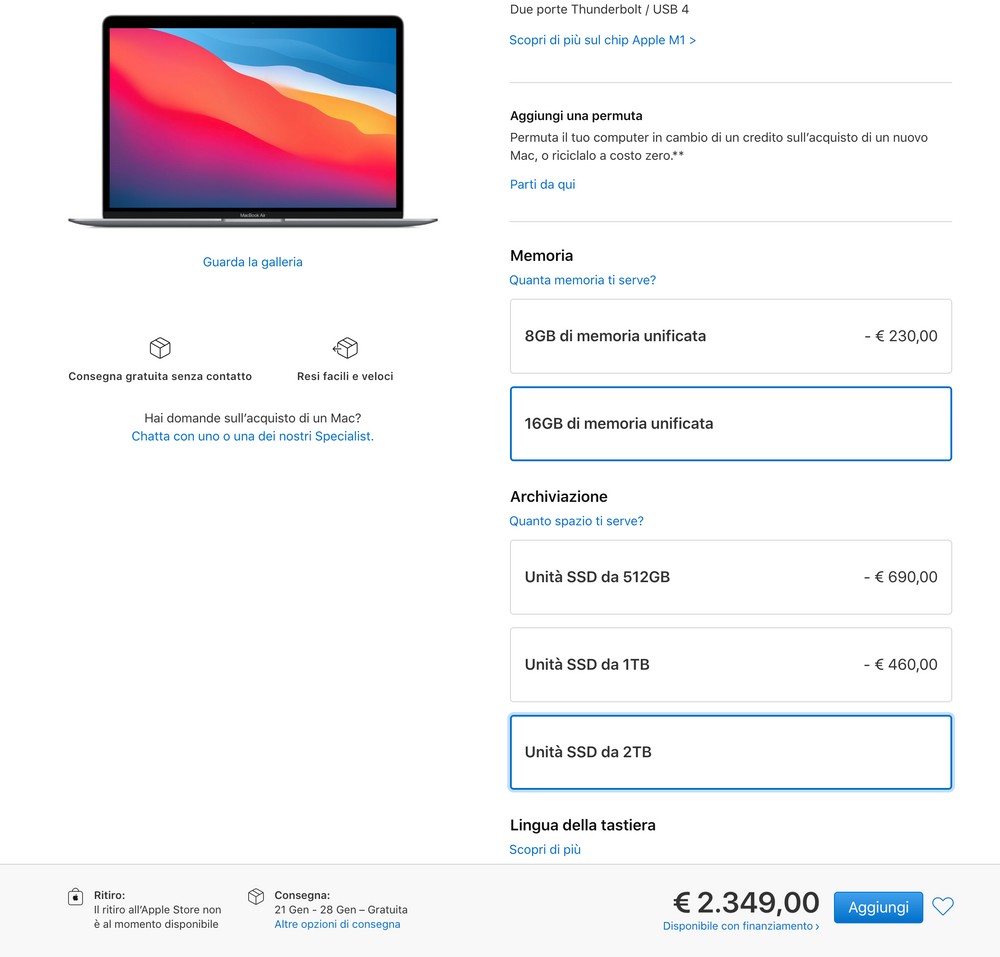
Task: Select 16GB di memoria unificata option
Action: (731, 423)
